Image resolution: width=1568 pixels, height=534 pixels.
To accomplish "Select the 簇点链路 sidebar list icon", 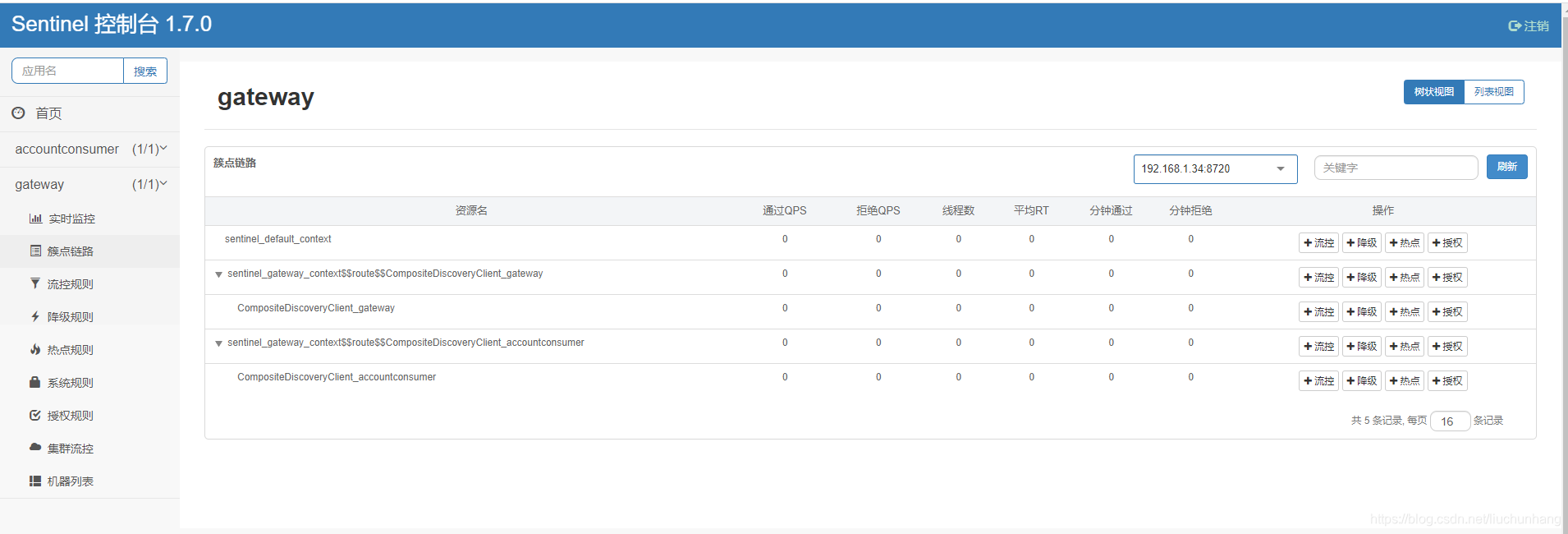I will click(x=35, y=251).
